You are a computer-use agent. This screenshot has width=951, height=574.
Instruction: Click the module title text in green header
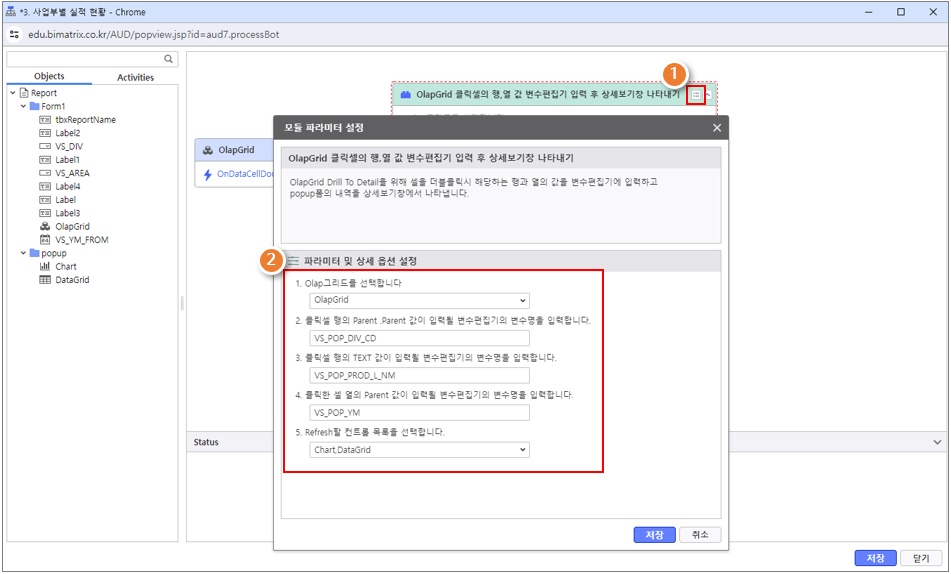(x=548, y=95)
